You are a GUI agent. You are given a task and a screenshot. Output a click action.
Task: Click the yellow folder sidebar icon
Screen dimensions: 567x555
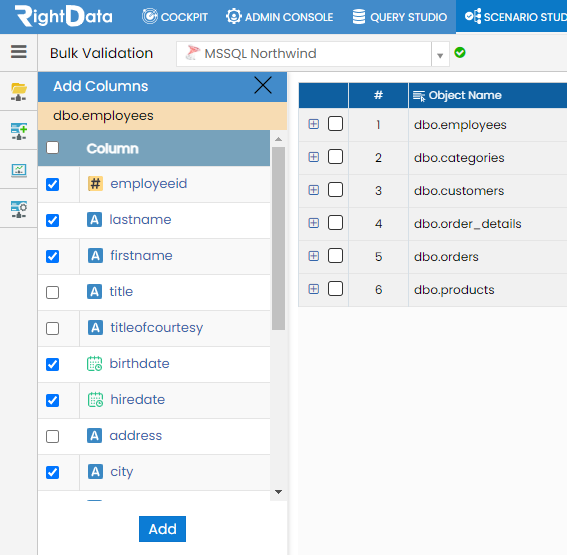coord(18,92)
